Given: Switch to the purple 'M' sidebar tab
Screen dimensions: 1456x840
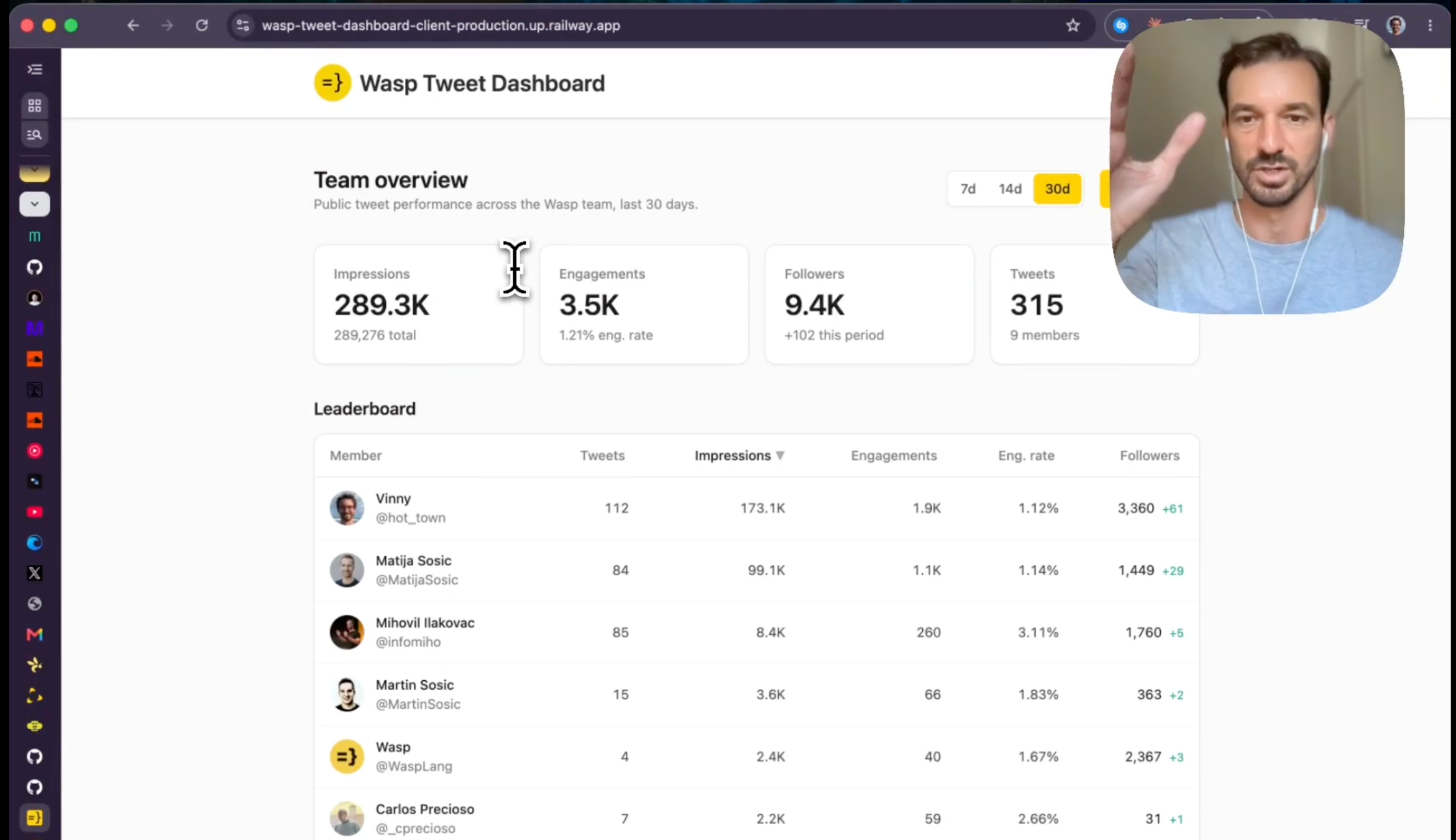Looking at the screenshot, I should (x=35, y=328).
